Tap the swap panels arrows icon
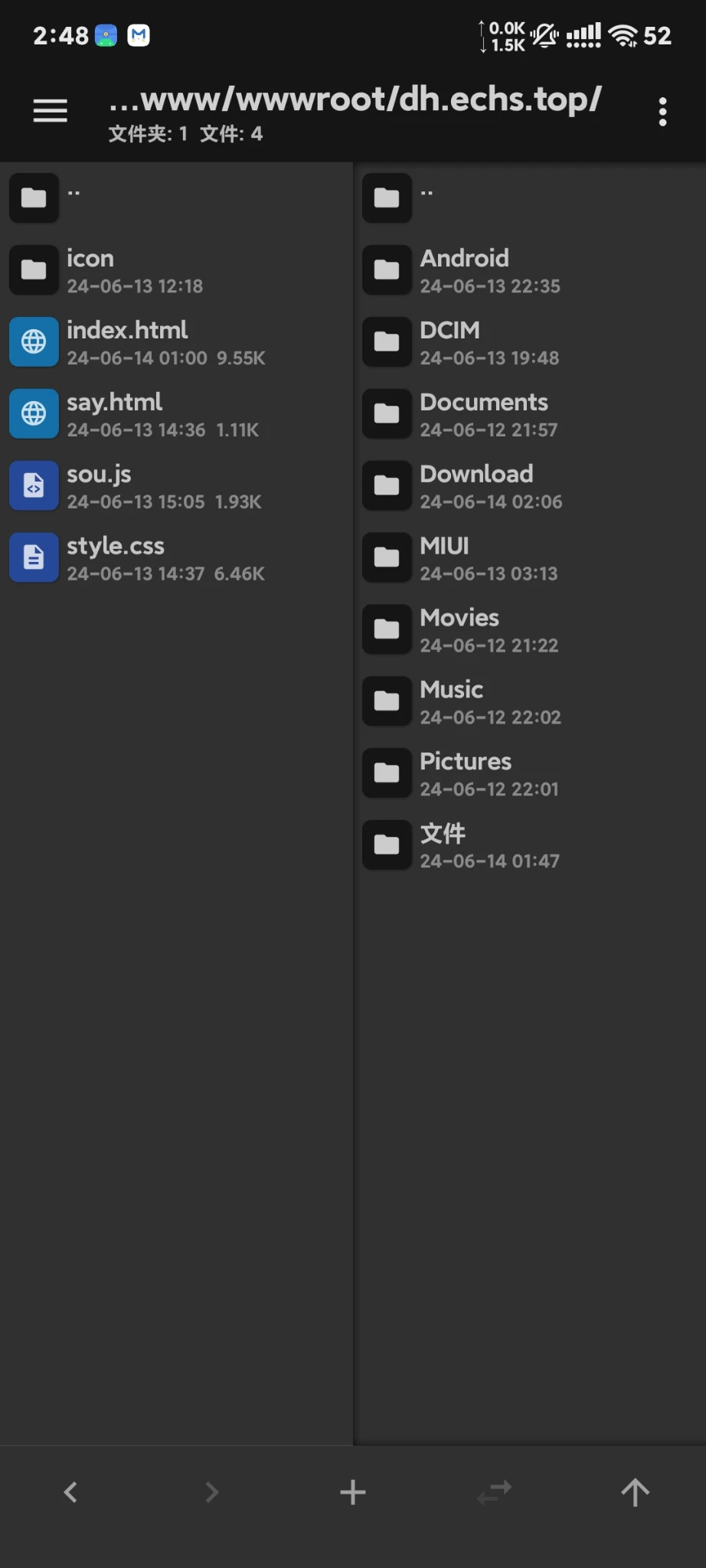The width and height of the screenshot is (706, 1568). coord(494,1491)
